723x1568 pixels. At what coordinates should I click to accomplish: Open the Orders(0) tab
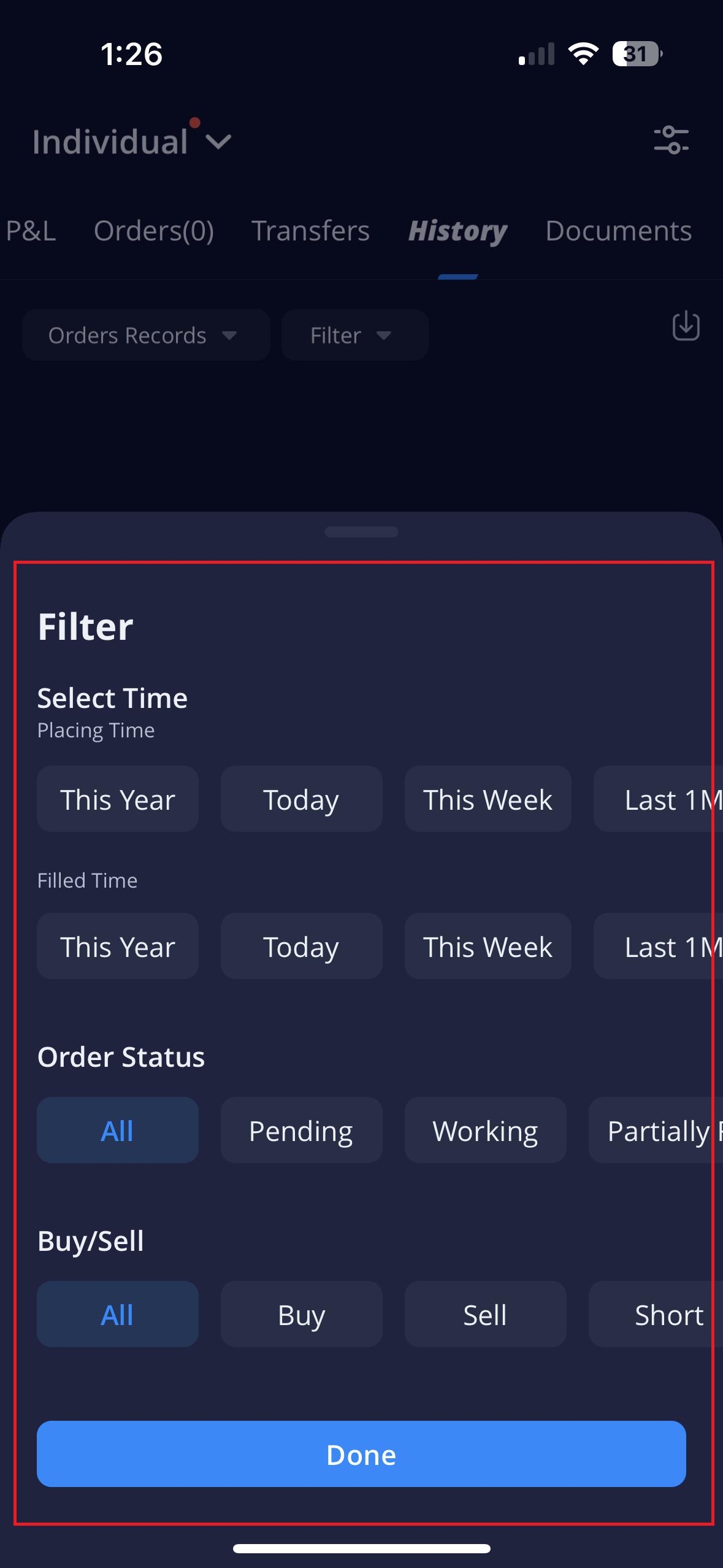153,231
